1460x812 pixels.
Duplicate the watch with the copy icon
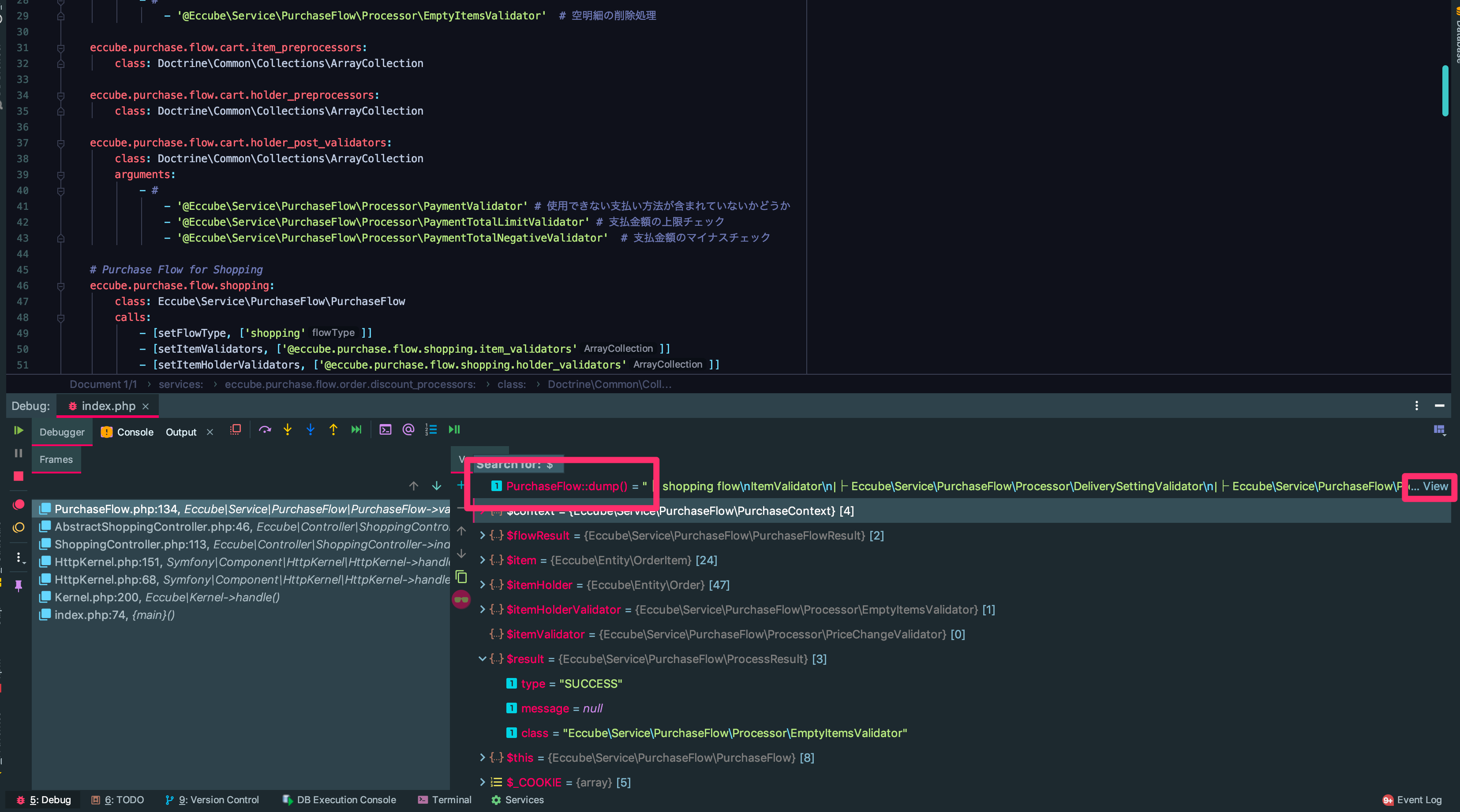[x=461, y=577]
